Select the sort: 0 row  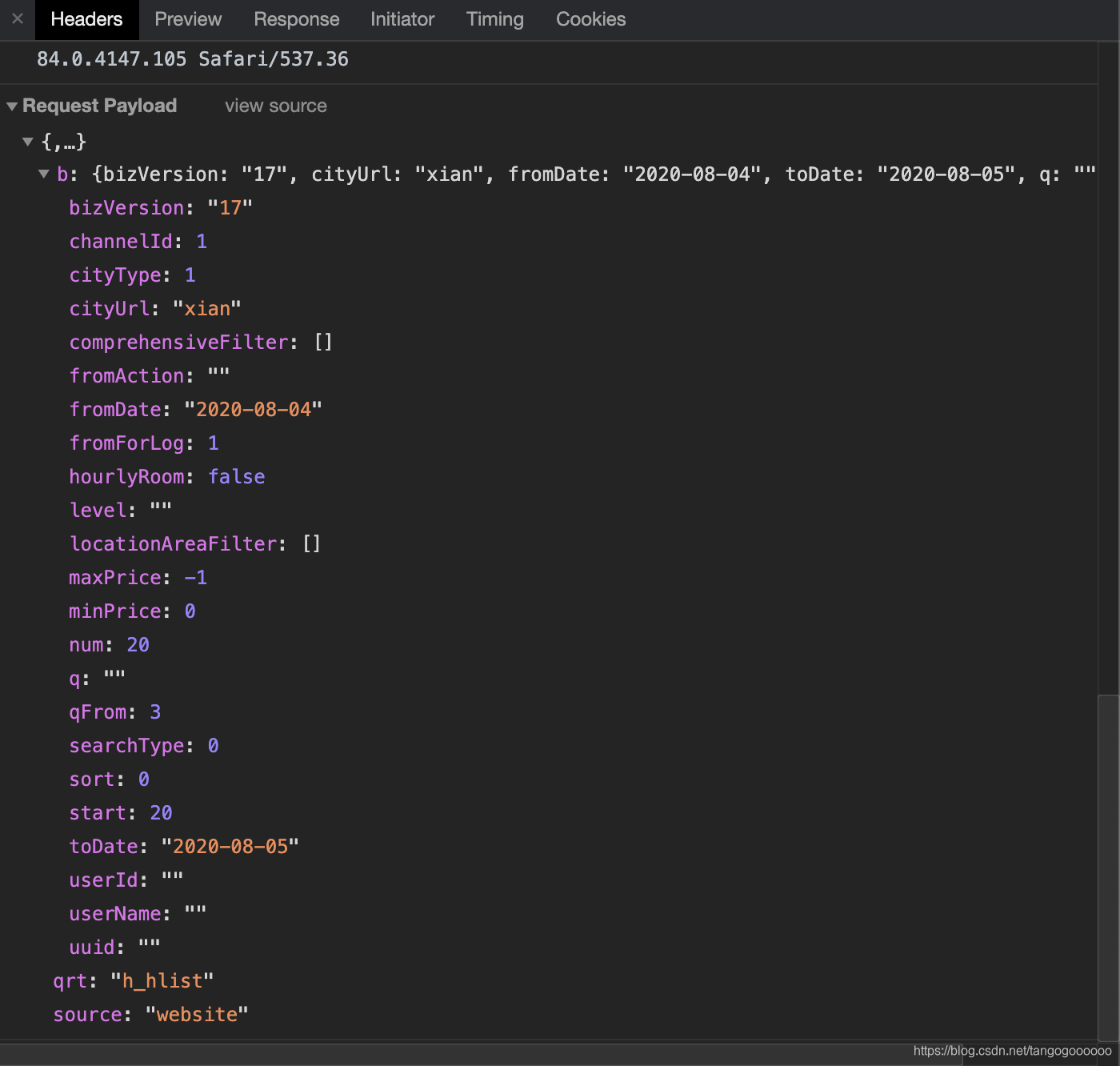pyautogui.click(x=110, y=779)
